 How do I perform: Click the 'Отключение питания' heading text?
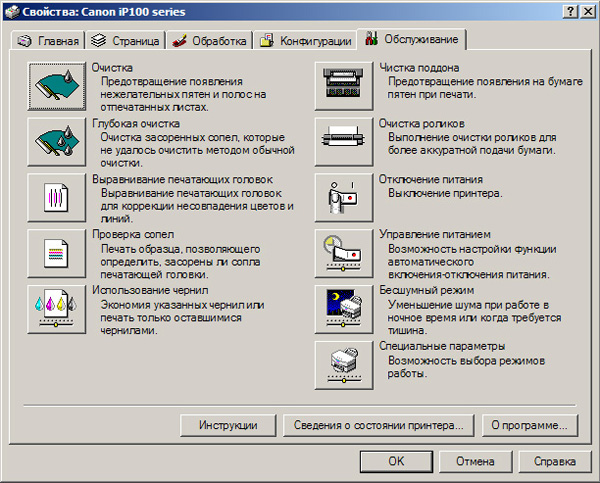(x=431, y=179)
